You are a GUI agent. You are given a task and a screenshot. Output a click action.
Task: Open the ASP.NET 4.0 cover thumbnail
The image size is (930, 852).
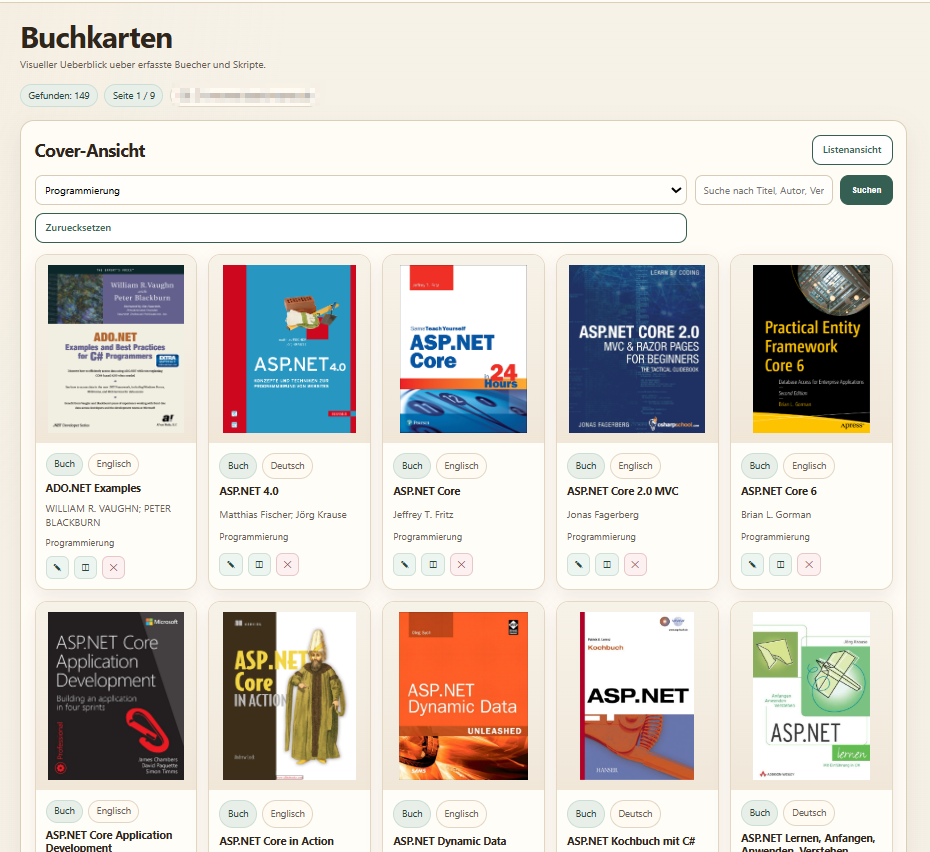click(x=289, y=348)
